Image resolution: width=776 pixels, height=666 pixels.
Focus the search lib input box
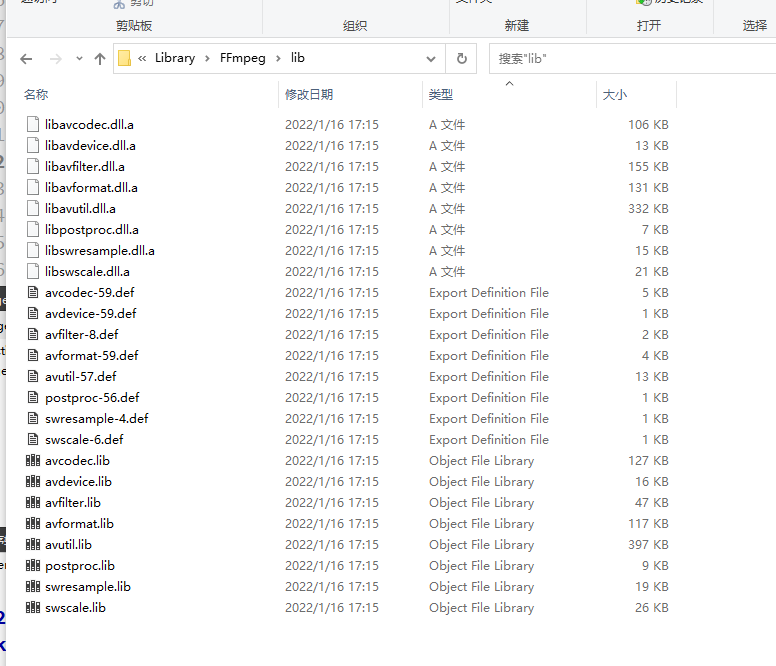[632, 58]
